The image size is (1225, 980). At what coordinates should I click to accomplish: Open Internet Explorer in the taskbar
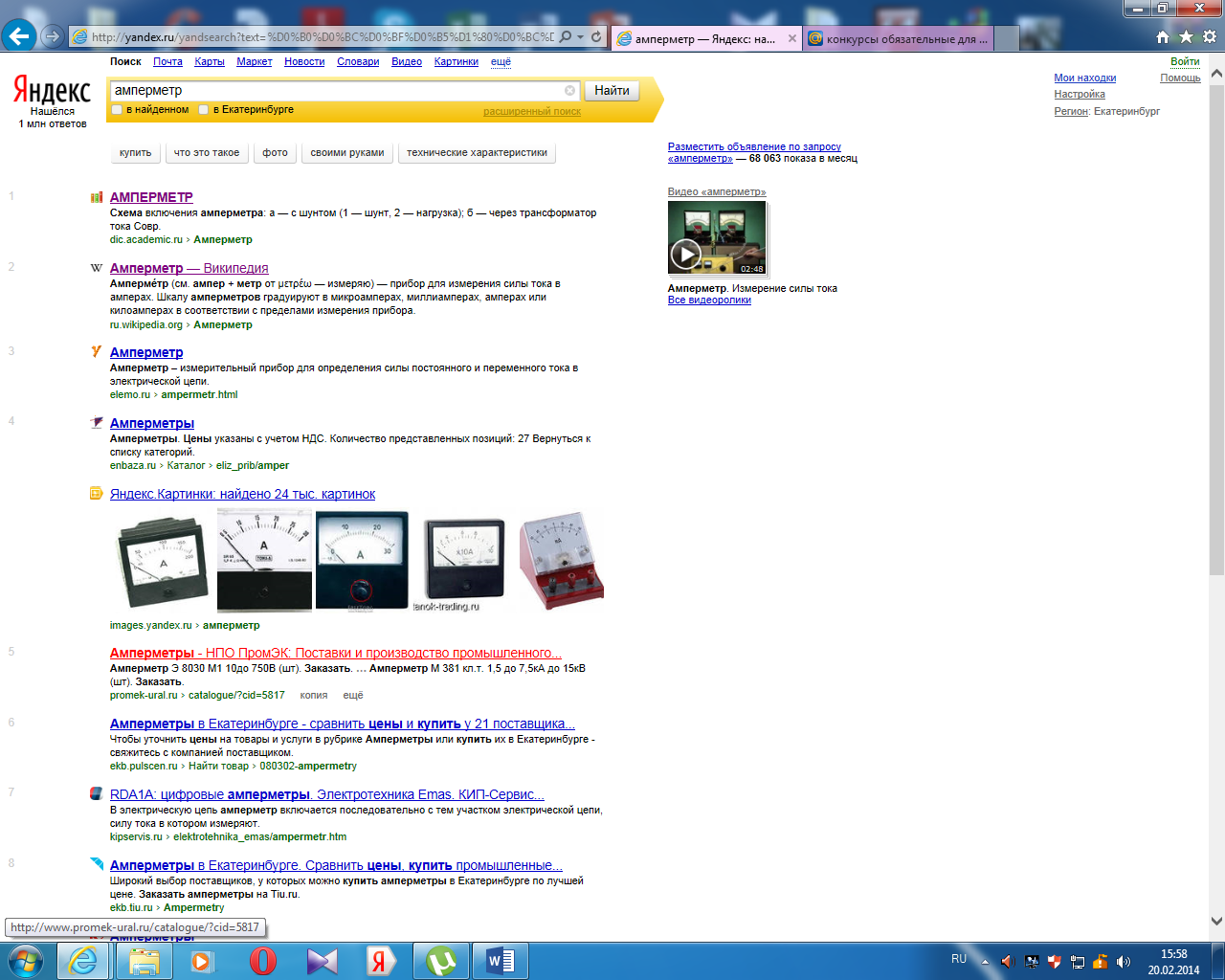[x=83, y=960]
